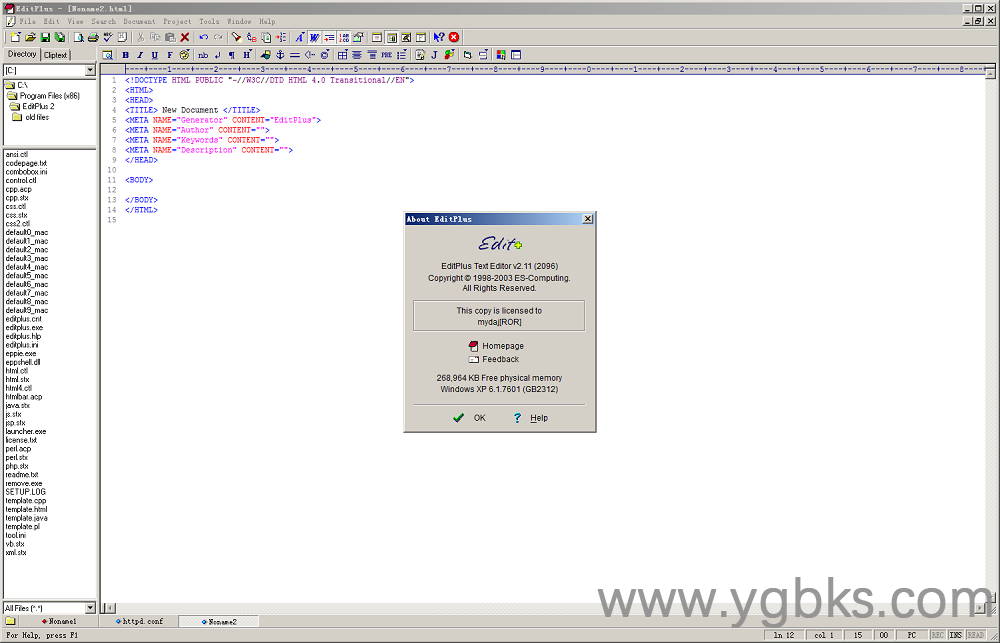The width and height of the screenshot is (1000, 643).
Task: Open the All Files filter dropdown
Action: pyautogui.click(x=90, y=608)
